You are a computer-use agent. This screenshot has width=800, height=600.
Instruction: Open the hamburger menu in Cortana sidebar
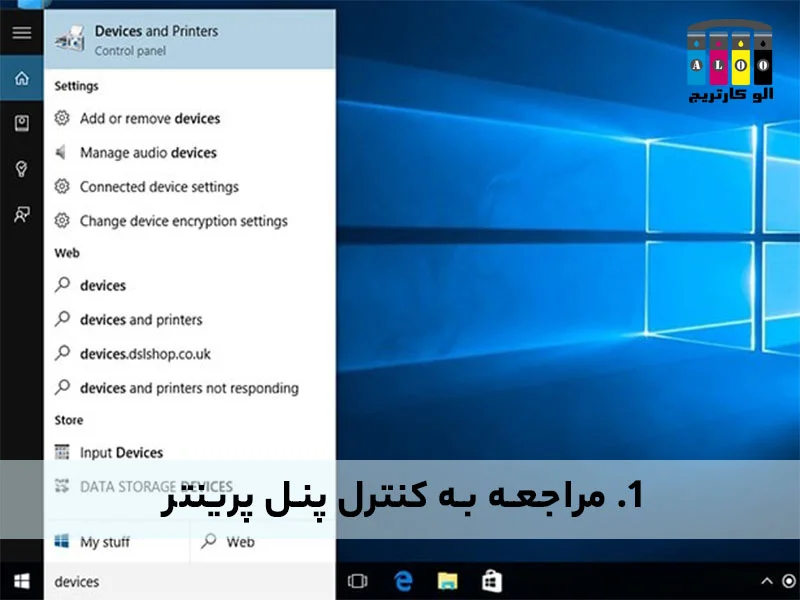[x=21, y=33]
